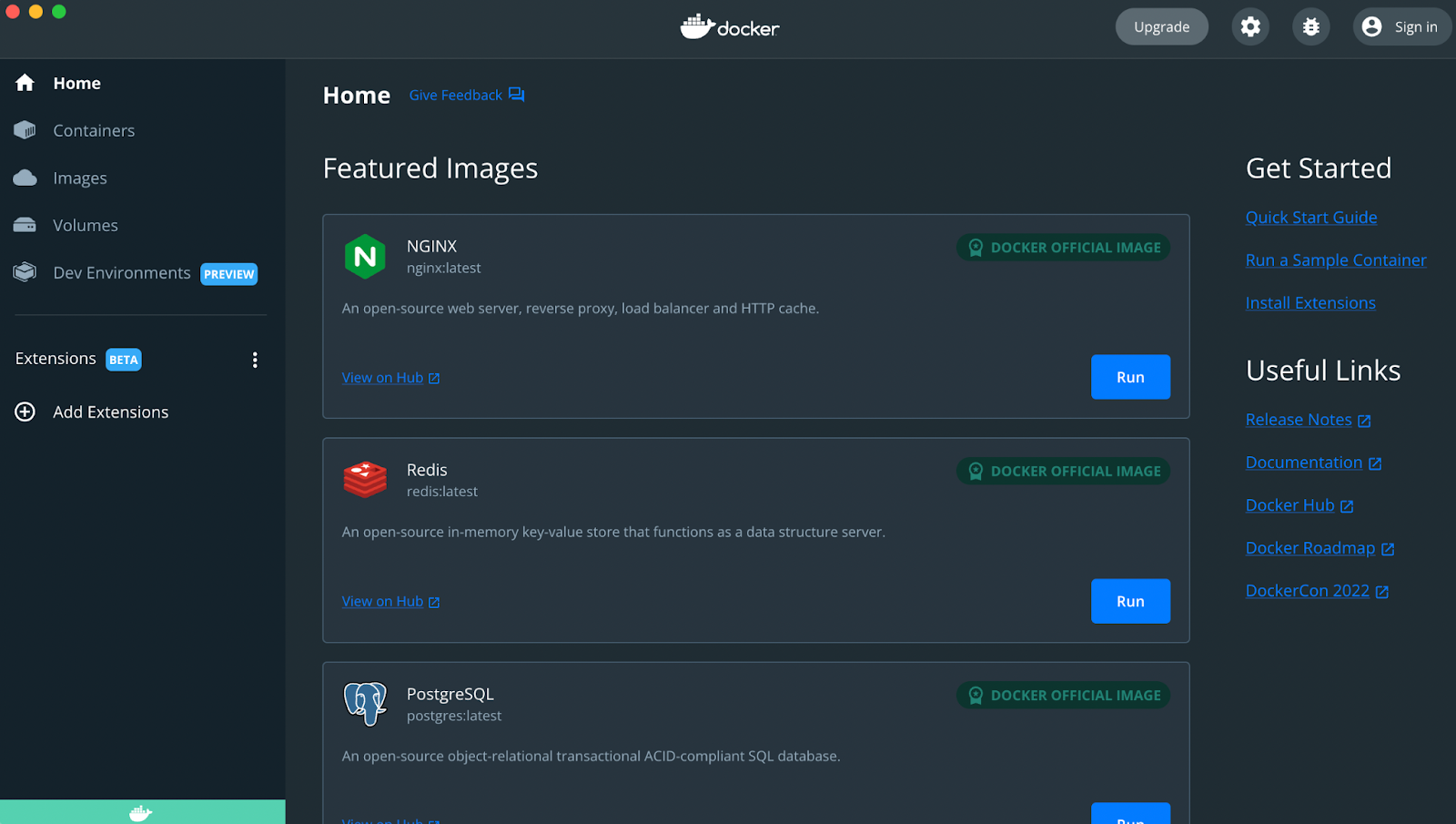Click the whale icon in bottom status bar
The height and width of the screenshot is (824, 1456).
[140, 812]
